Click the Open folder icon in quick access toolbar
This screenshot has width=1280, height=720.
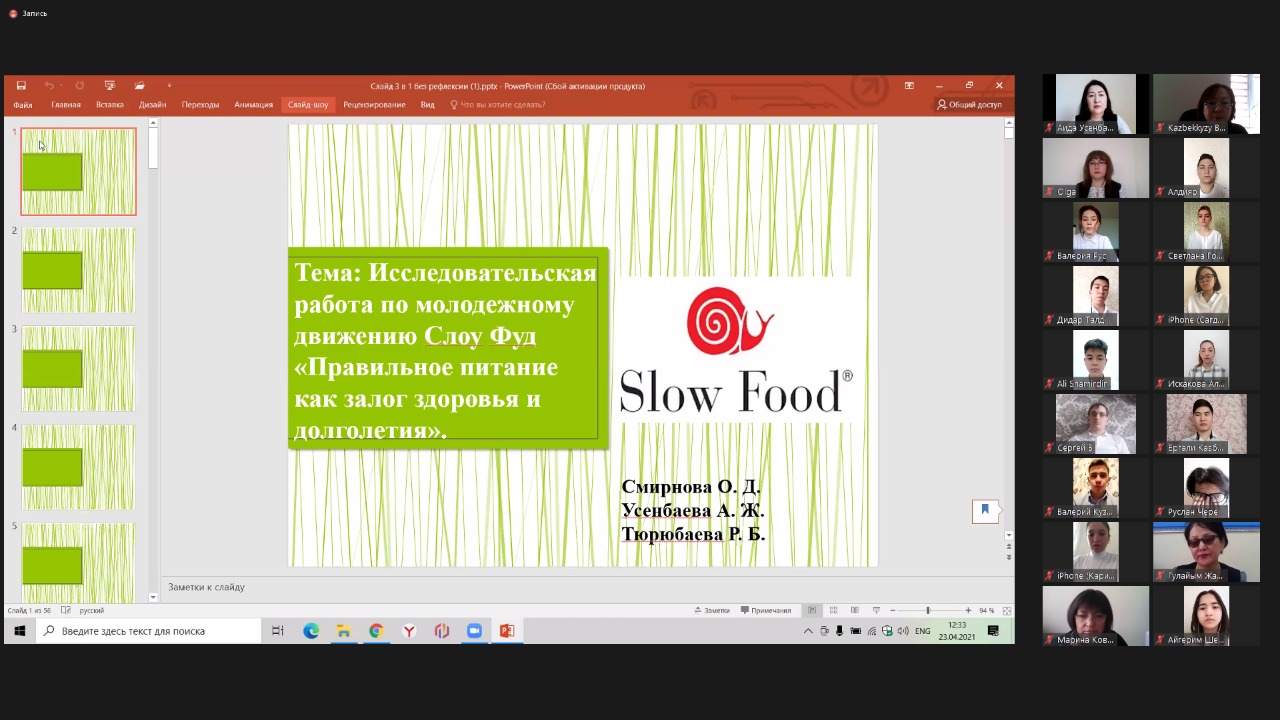[140, 86]
